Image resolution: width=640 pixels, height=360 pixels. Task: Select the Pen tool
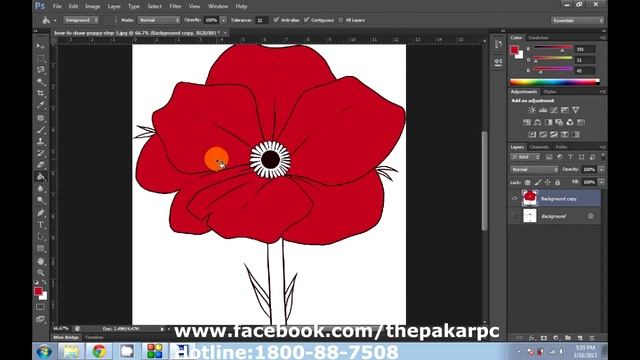40,213
